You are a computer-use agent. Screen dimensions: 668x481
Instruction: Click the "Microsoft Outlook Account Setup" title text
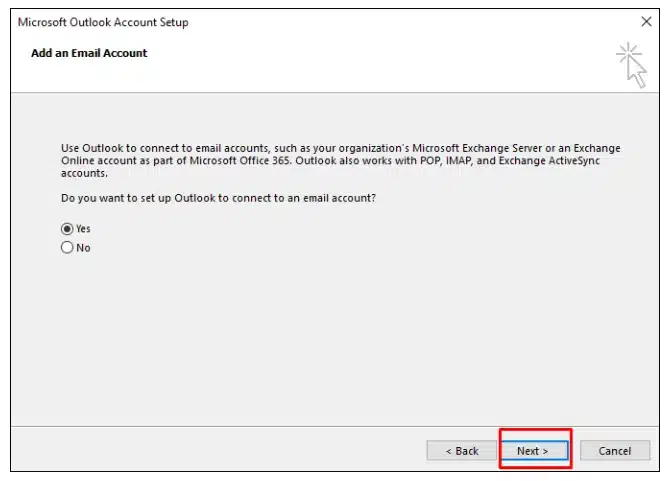click(x=103, y=22)
